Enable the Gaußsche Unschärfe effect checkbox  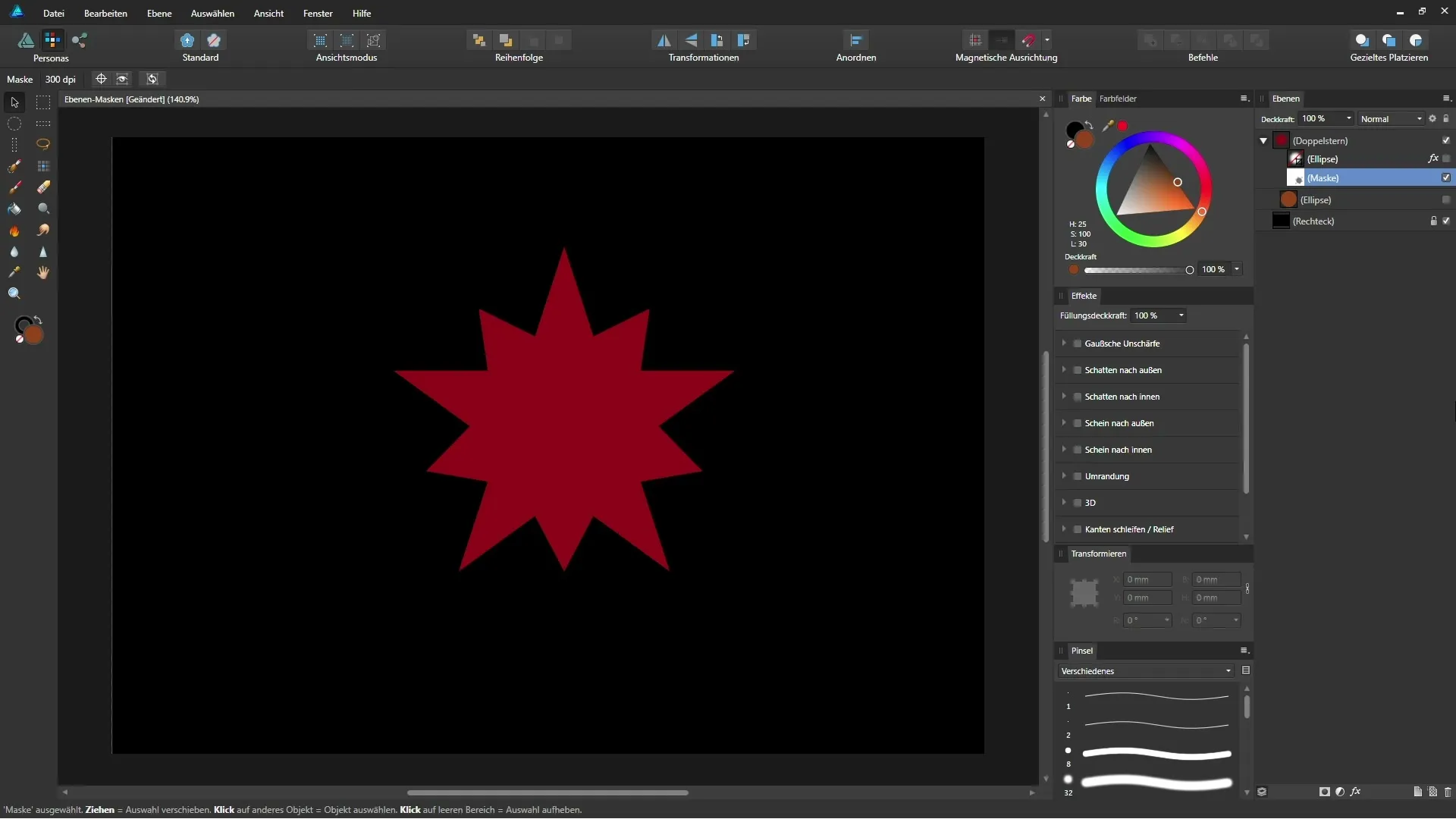click(1077, 344)
